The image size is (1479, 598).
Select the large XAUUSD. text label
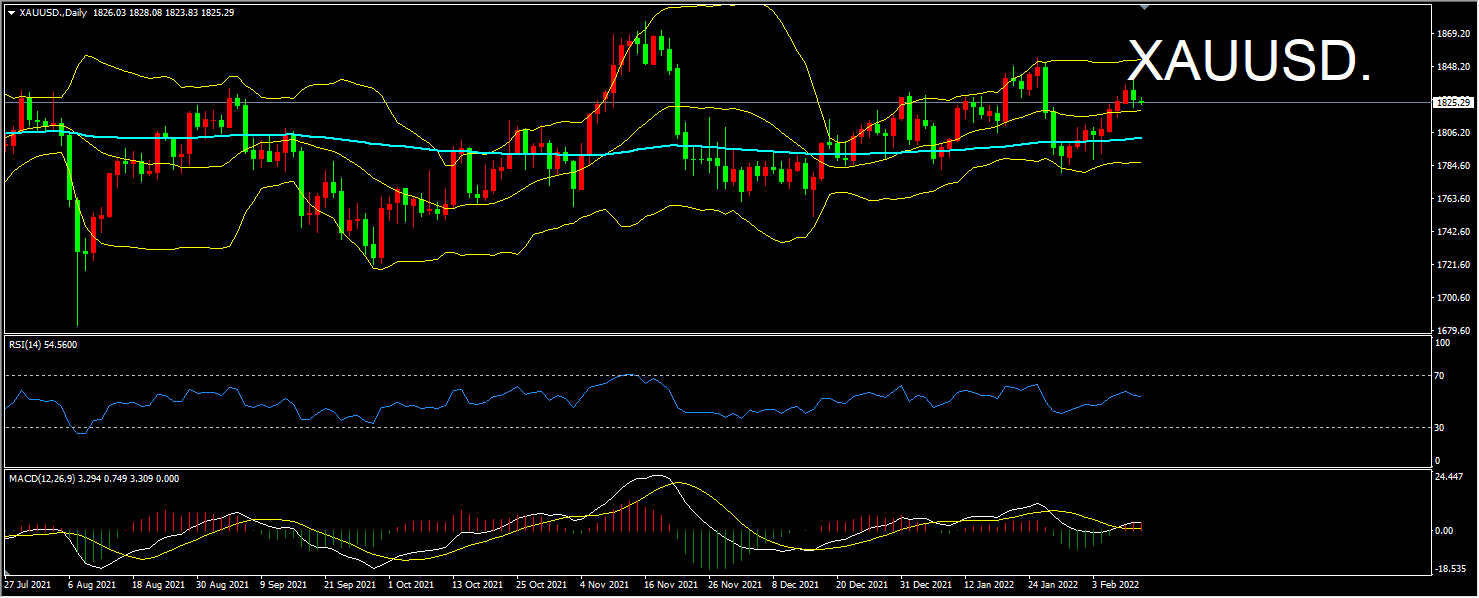click(x=1249, y=63)
